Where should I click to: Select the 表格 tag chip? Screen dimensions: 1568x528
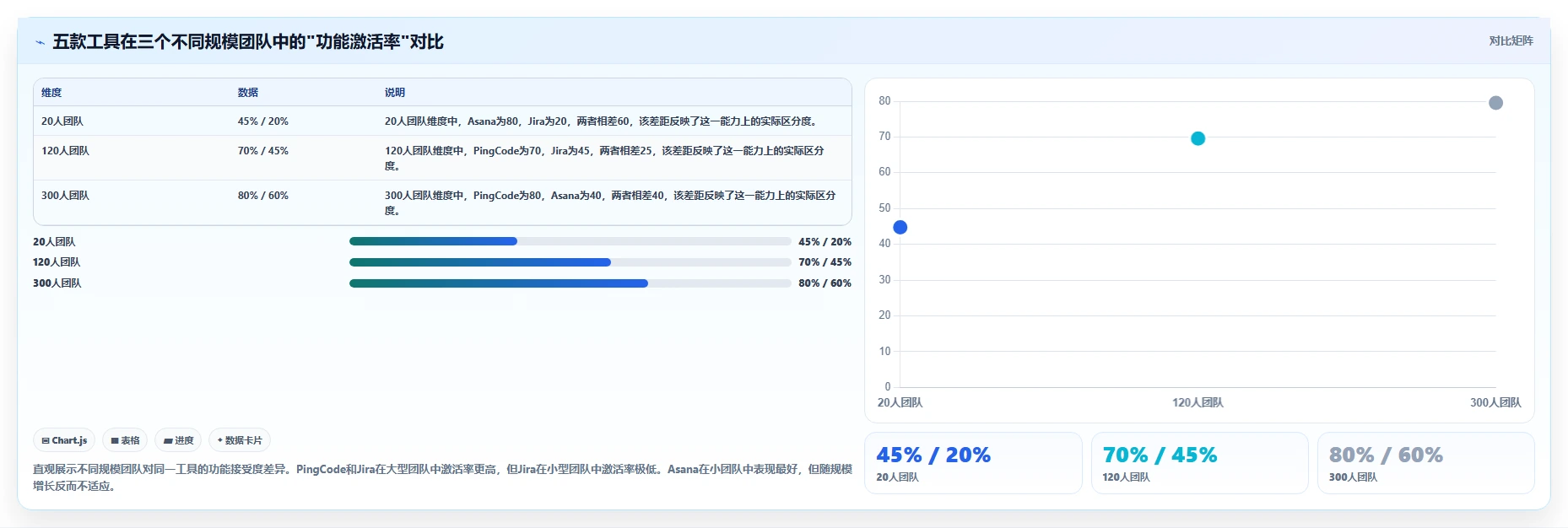coord(125,440)
